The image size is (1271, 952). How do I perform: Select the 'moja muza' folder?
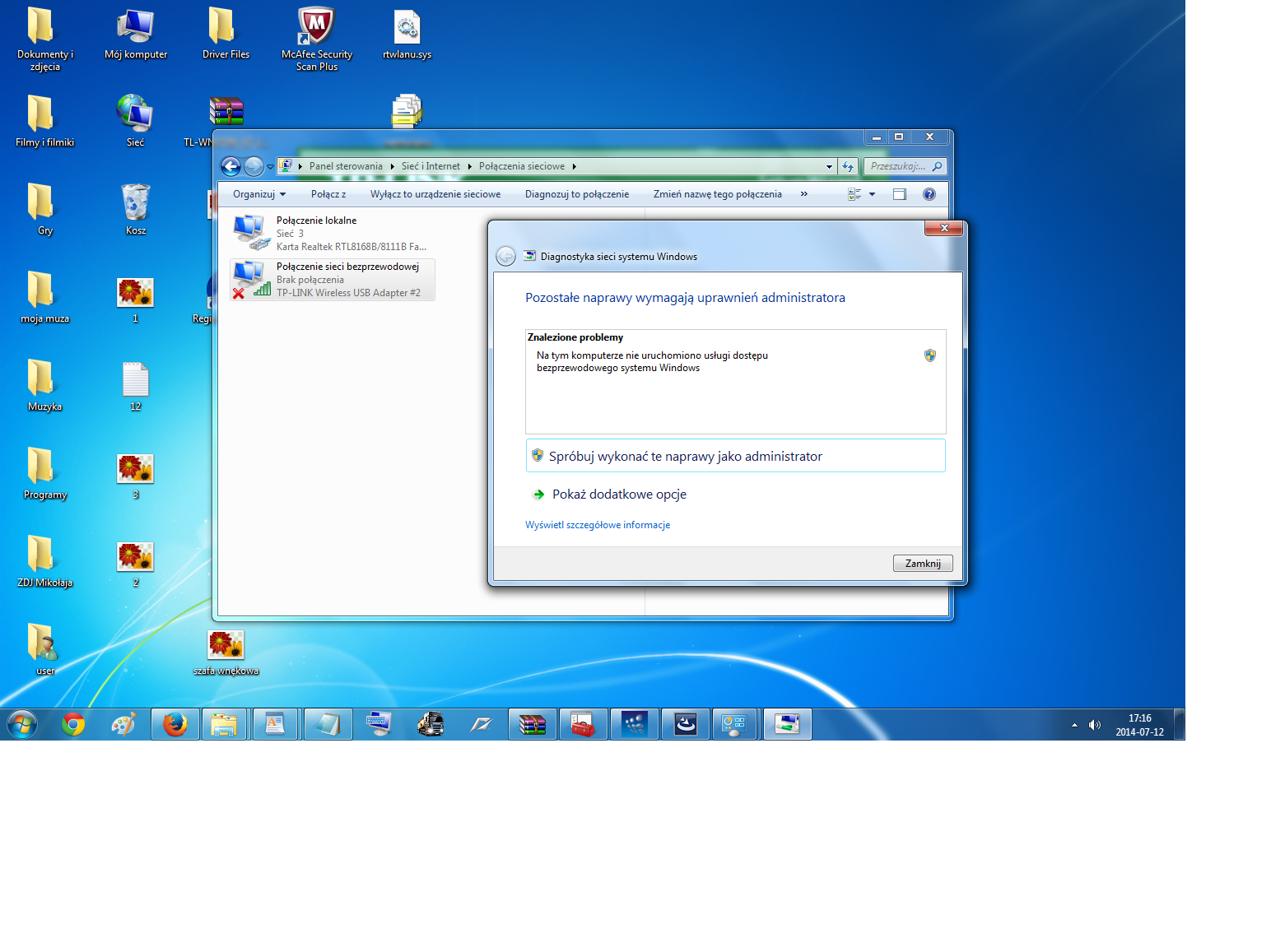45,298
